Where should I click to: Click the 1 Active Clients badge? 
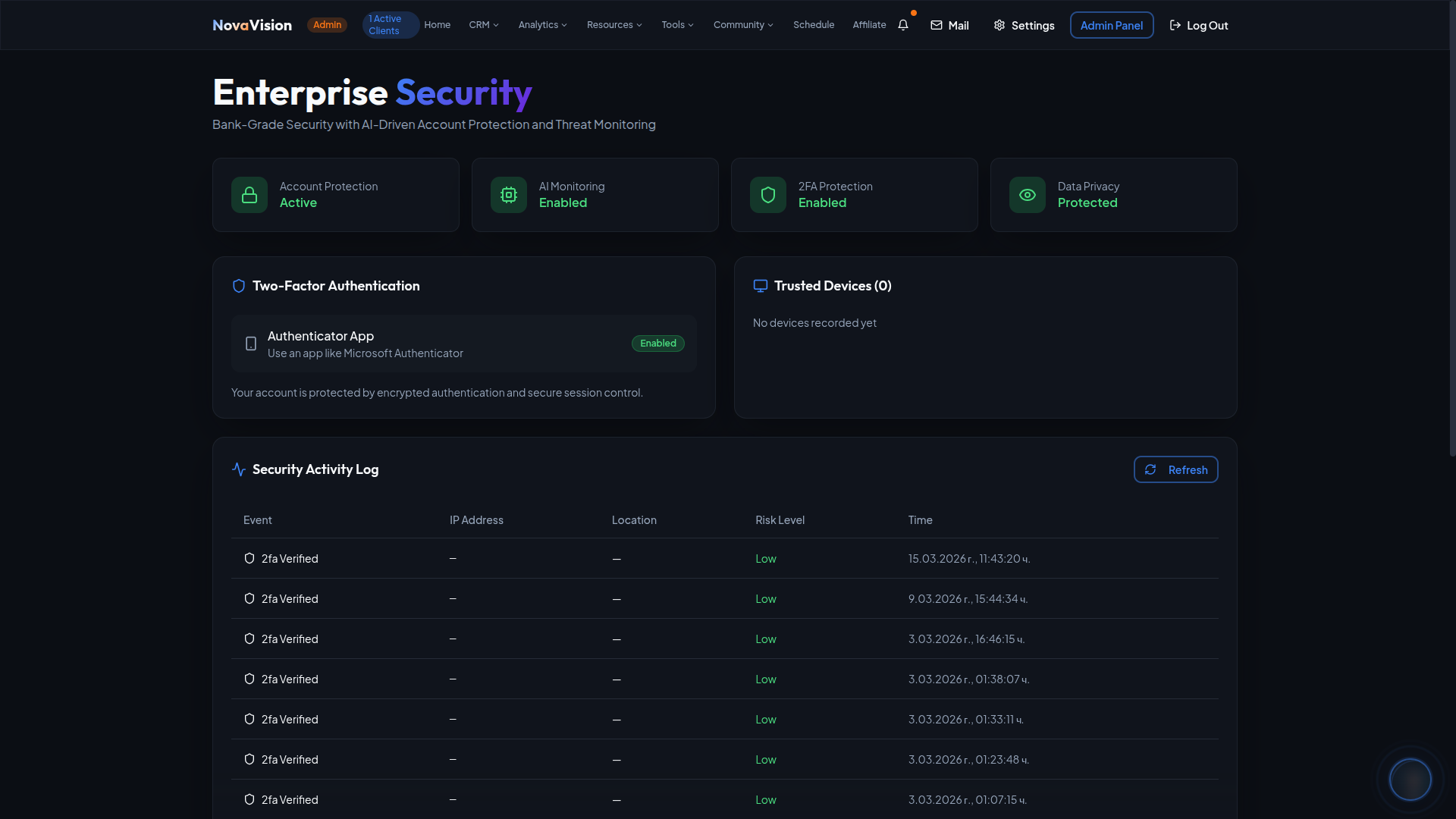click(389, 25)
